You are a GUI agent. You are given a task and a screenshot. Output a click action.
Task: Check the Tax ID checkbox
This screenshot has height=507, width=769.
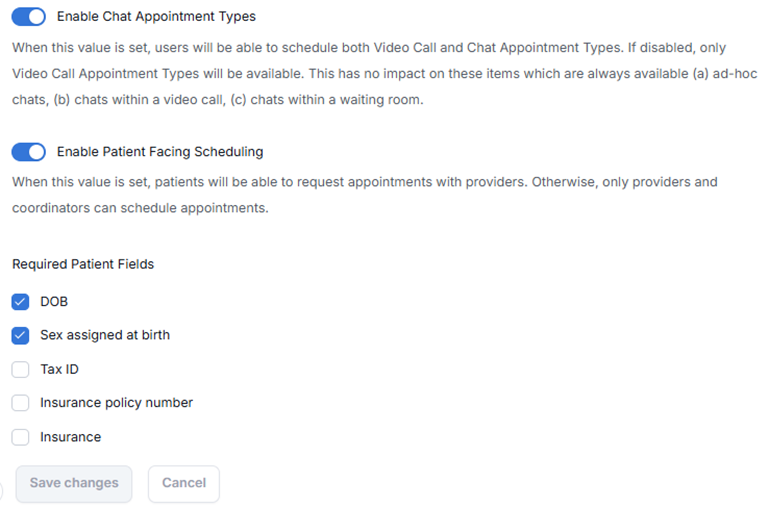[20, 369]
